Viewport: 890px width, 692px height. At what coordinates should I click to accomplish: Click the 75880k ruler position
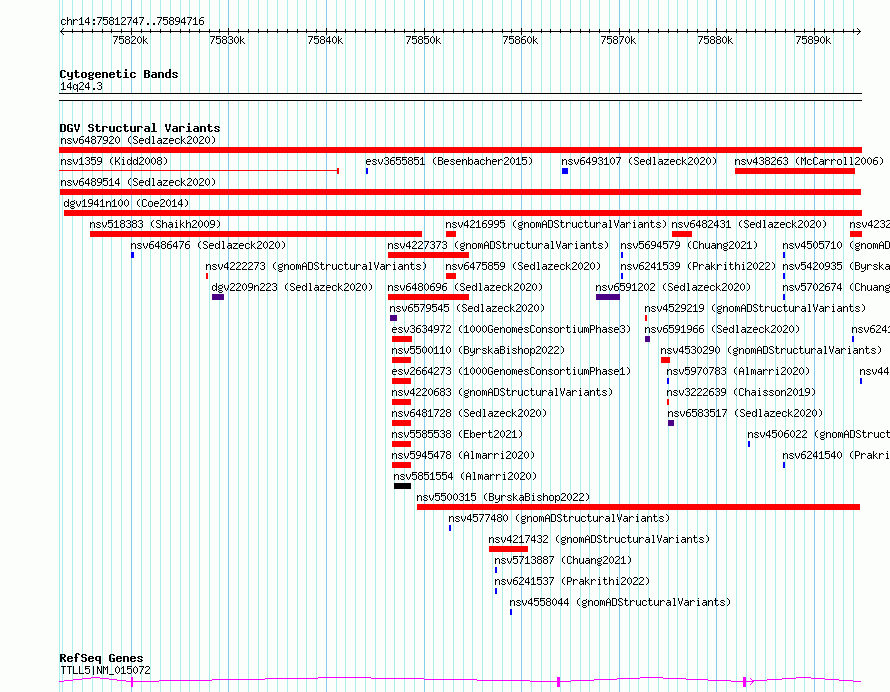pyautogui.click(x=716, y=40)
